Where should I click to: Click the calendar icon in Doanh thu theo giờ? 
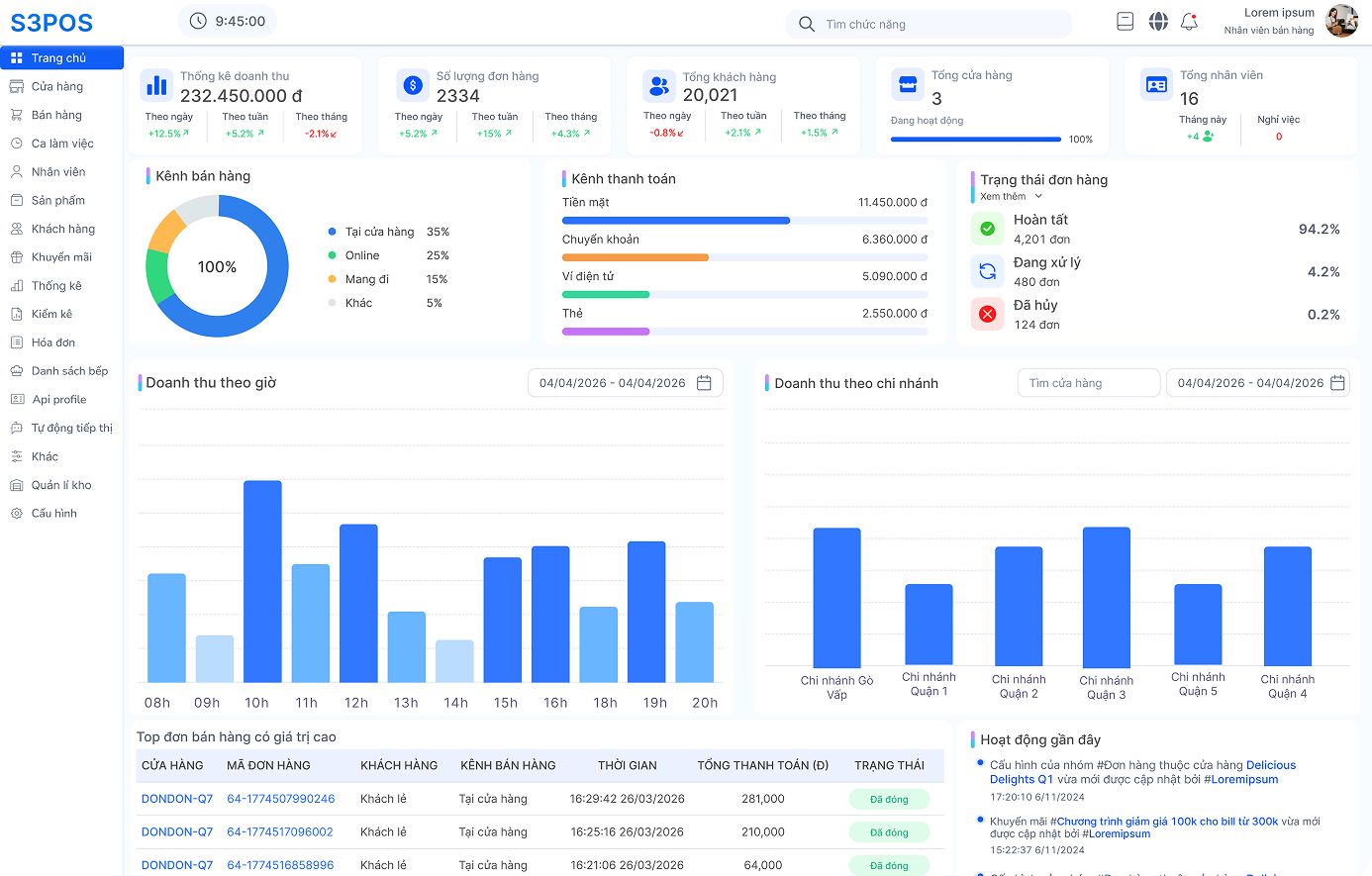(704, 383)
